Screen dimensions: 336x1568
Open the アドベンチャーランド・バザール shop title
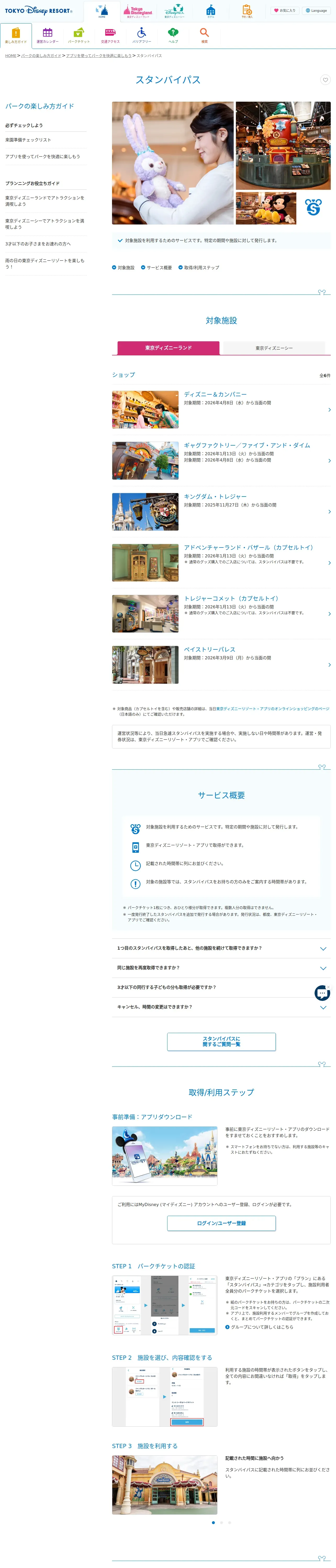(249, 548)
